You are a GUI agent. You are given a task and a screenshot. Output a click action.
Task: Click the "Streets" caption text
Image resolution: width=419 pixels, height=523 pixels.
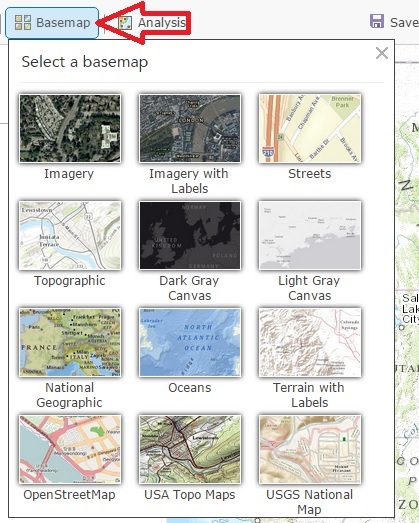310,174
